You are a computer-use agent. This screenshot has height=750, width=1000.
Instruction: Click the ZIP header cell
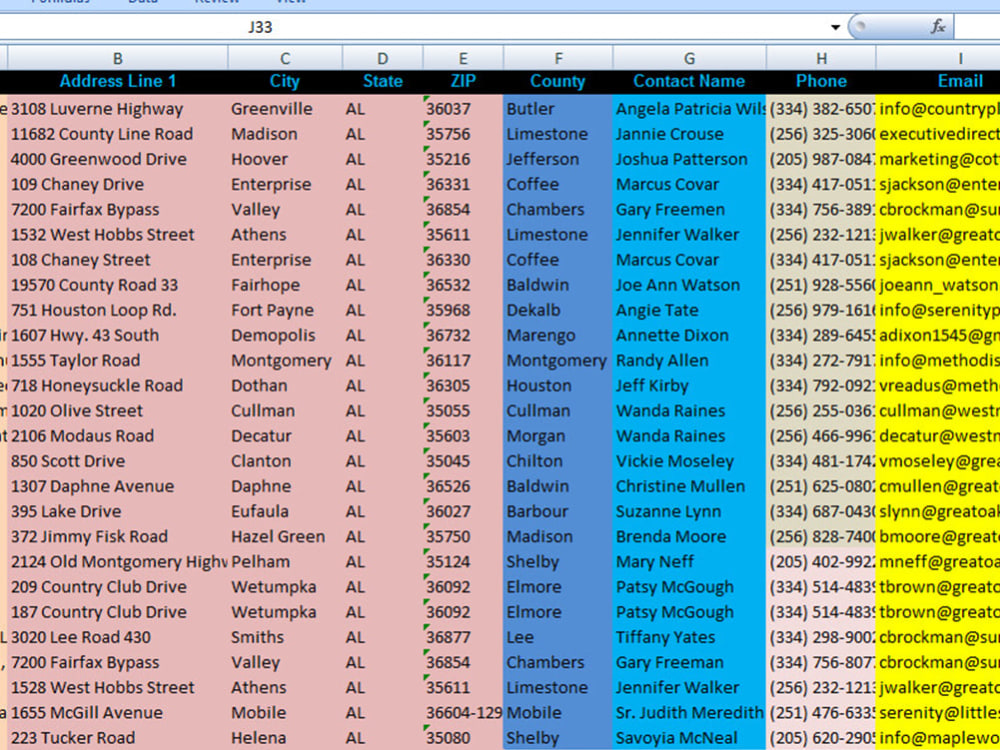463,82
